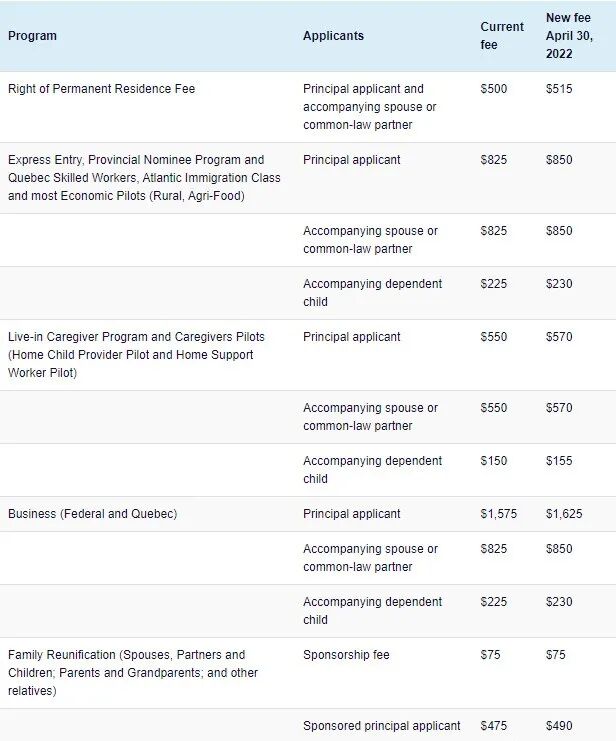Click the Sponsored principal applicant cell
Screen dimensions: 616x741
click(382, 725)
